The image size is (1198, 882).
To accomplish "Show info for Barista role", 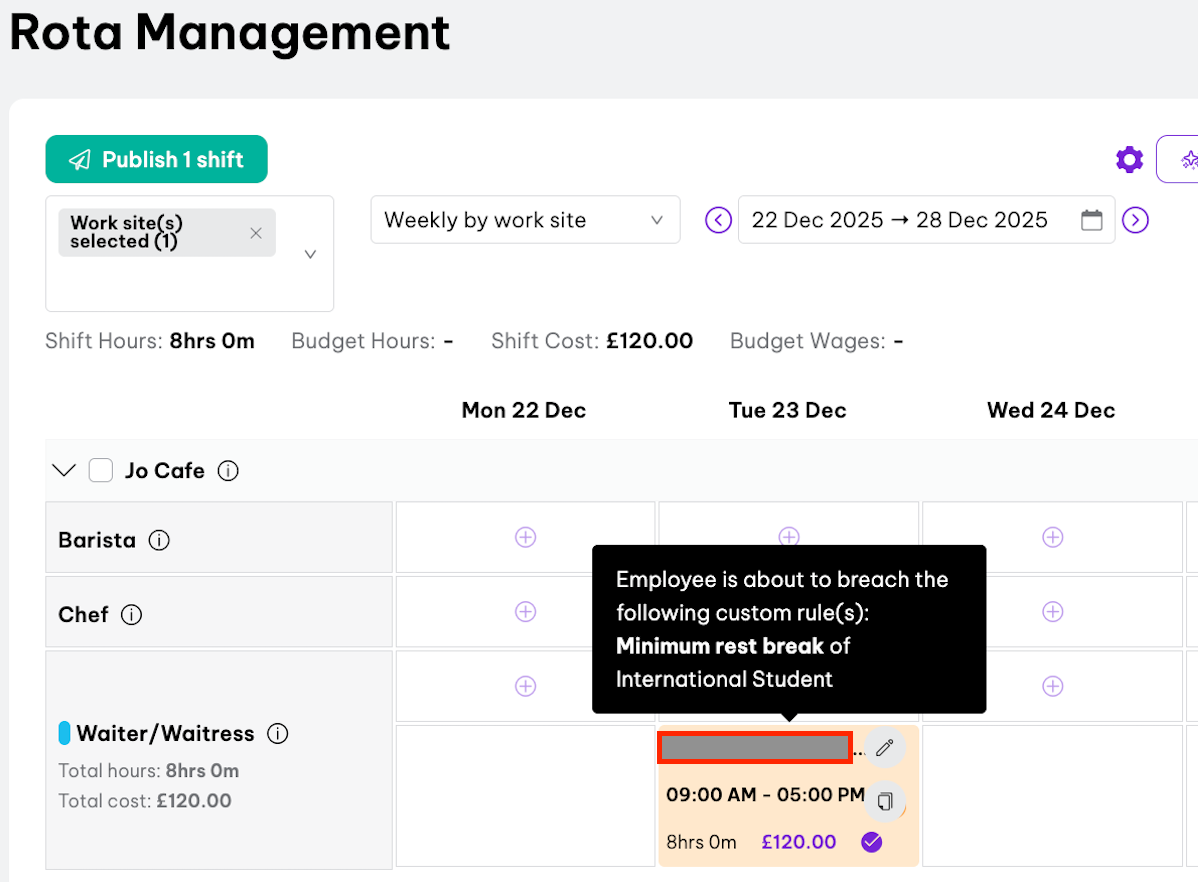I will click(x=159, y=540).
